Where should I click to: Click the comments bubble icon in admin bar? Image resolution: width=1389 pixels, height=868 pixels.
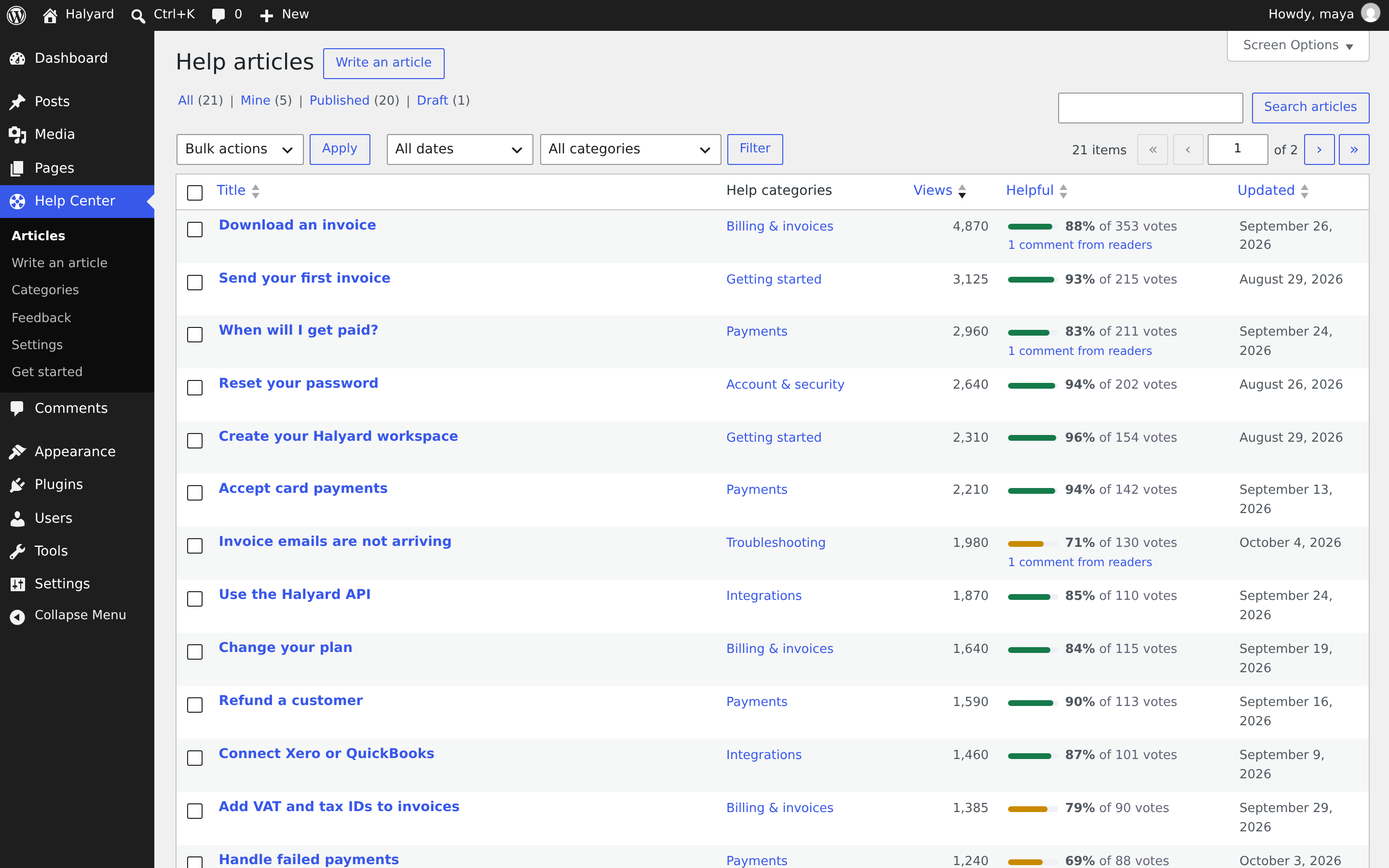pyautogui.click(x=218, y=15)
